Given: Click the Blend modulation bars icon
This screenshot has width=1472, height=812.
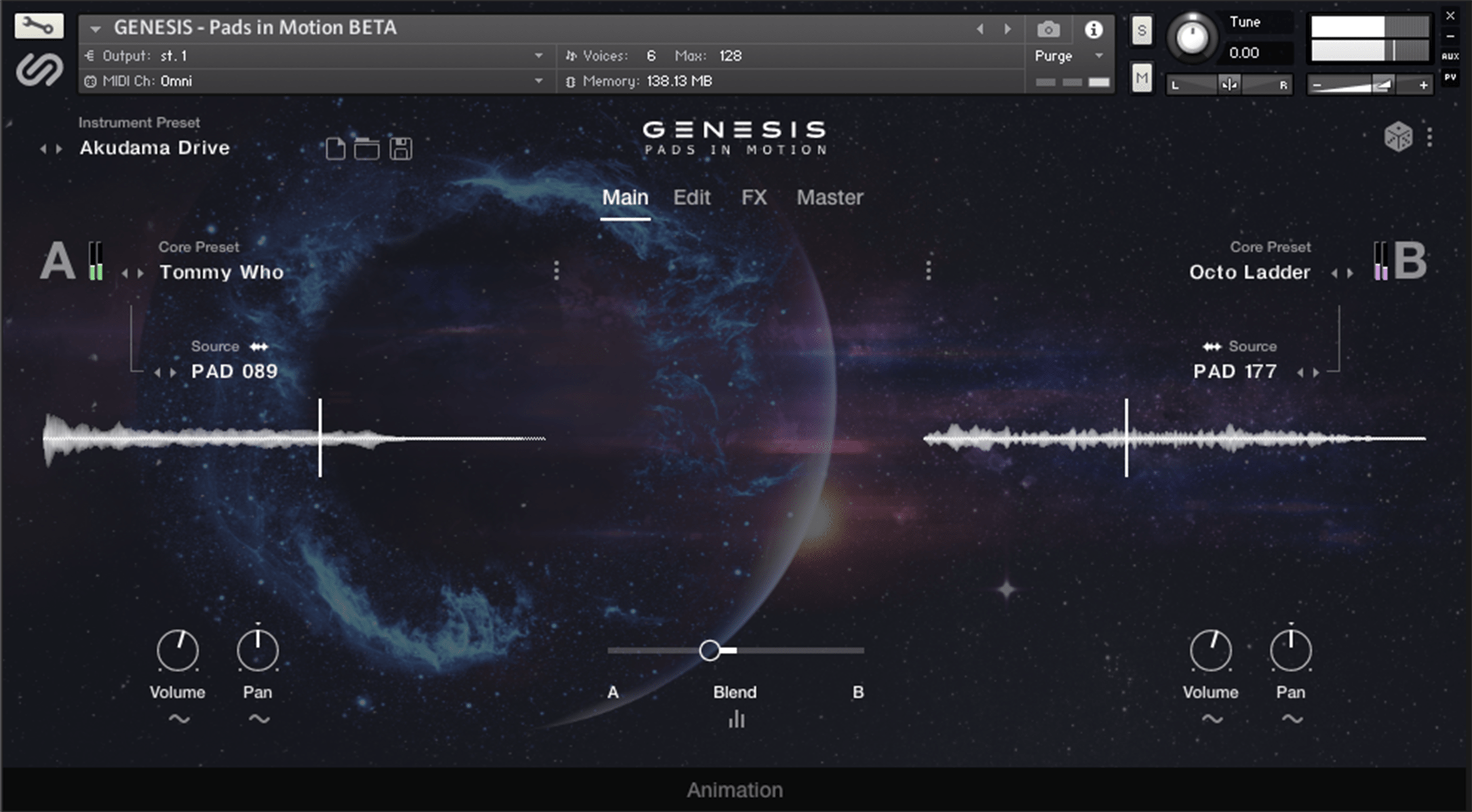Looking at the screenshot, I should pyautogui.click(x=736, y=720).
